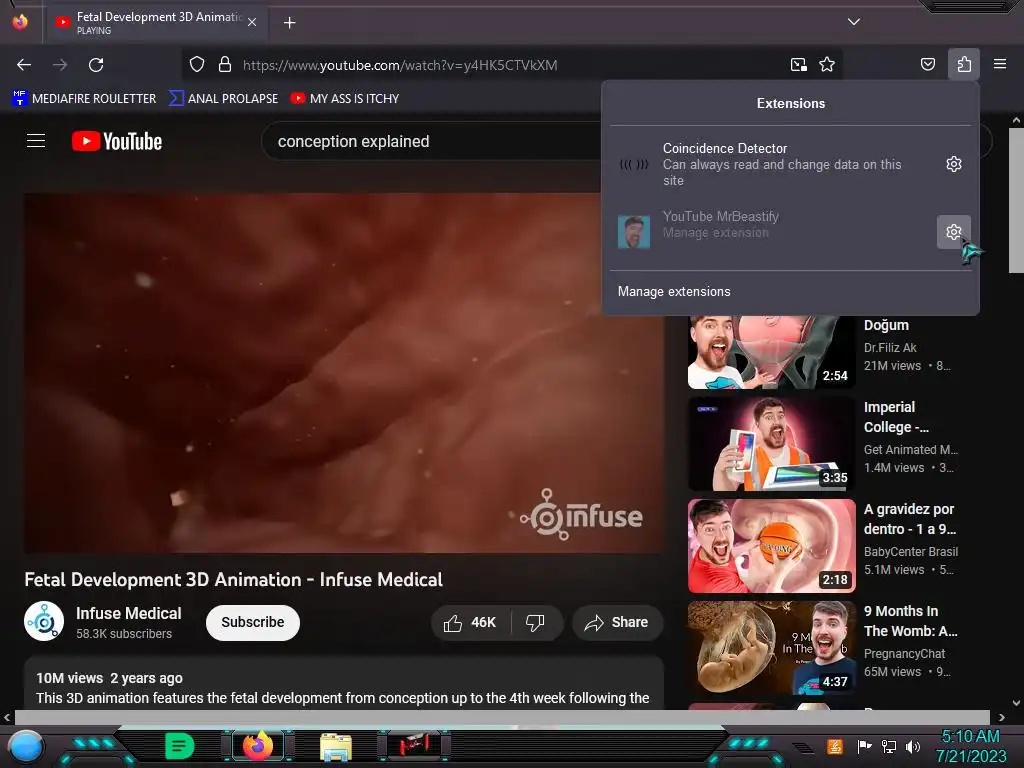Open Manage extensions
The height and width of the screenshot is (768, 1024).
pyautogui.click(x=674, y=291)
